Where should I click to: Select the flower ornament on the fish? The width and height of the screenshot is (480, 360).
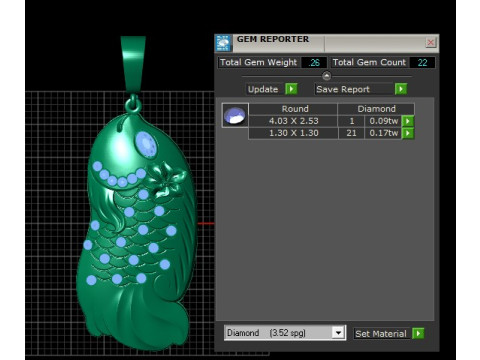[166, 180]
